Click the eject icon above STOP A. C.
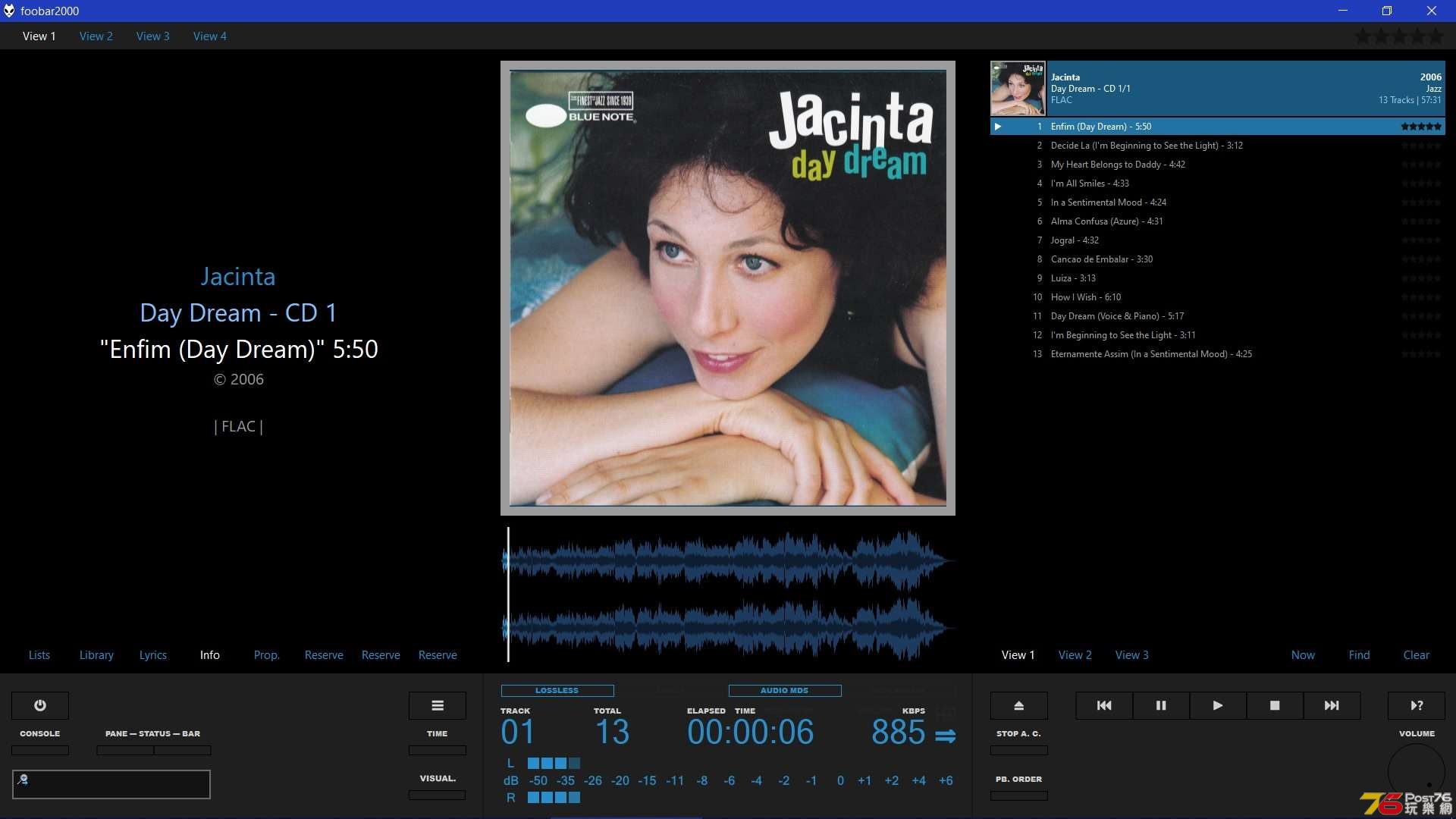 point(1019,705)
